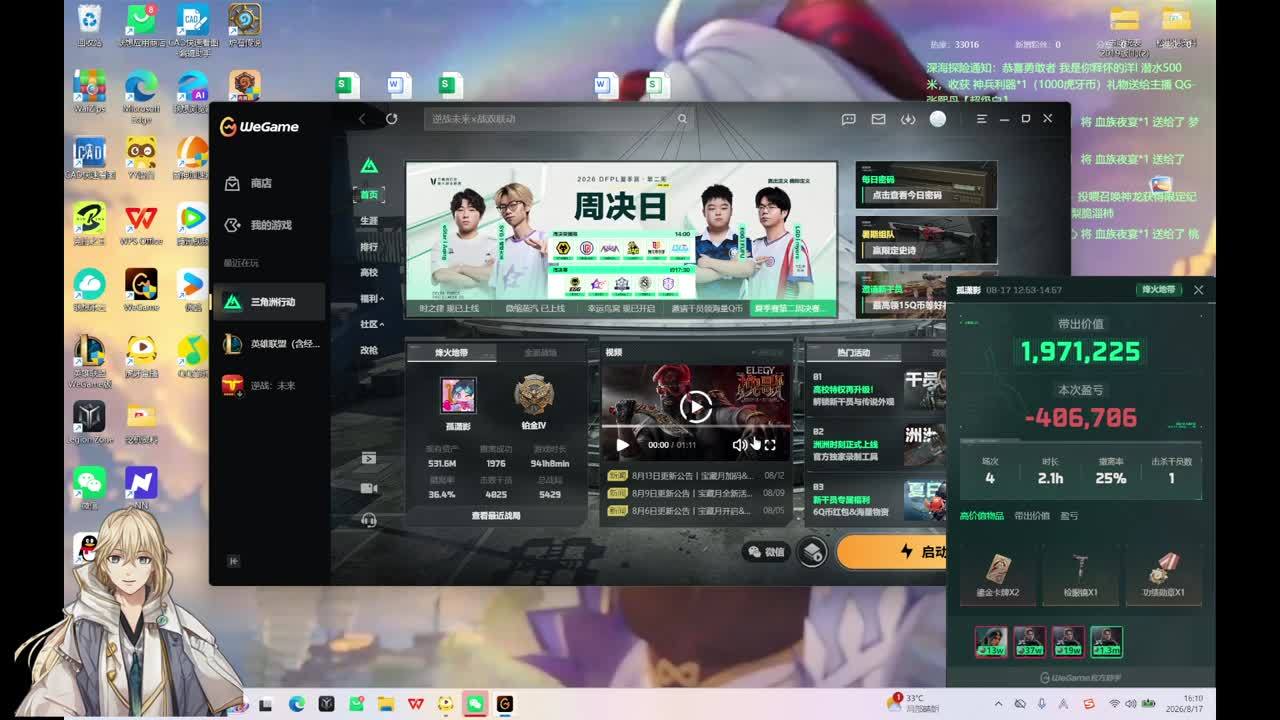Open the 8月9日更新公告 news item

[x=695, y=493]
